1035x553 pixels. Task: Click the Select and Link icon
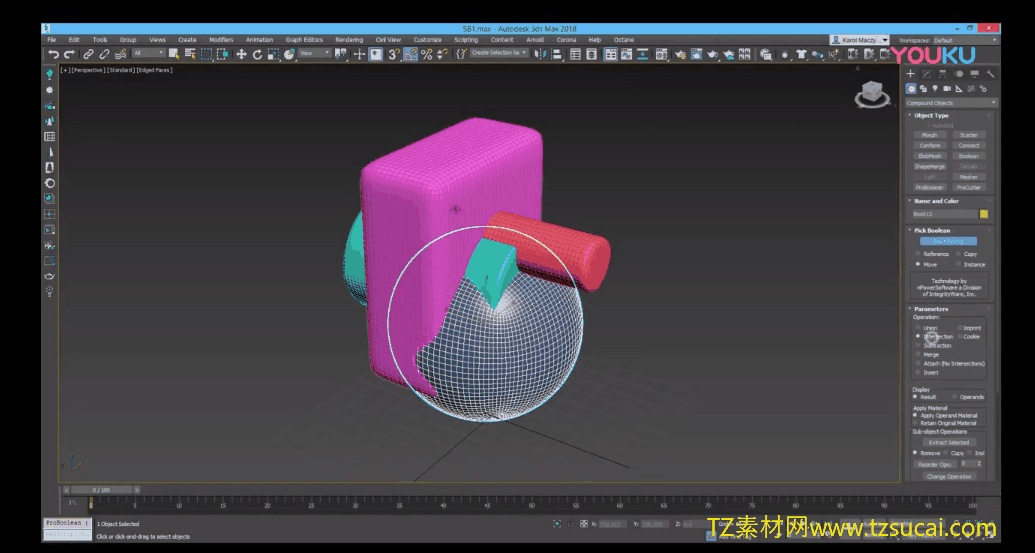click(x=89, y=54)
